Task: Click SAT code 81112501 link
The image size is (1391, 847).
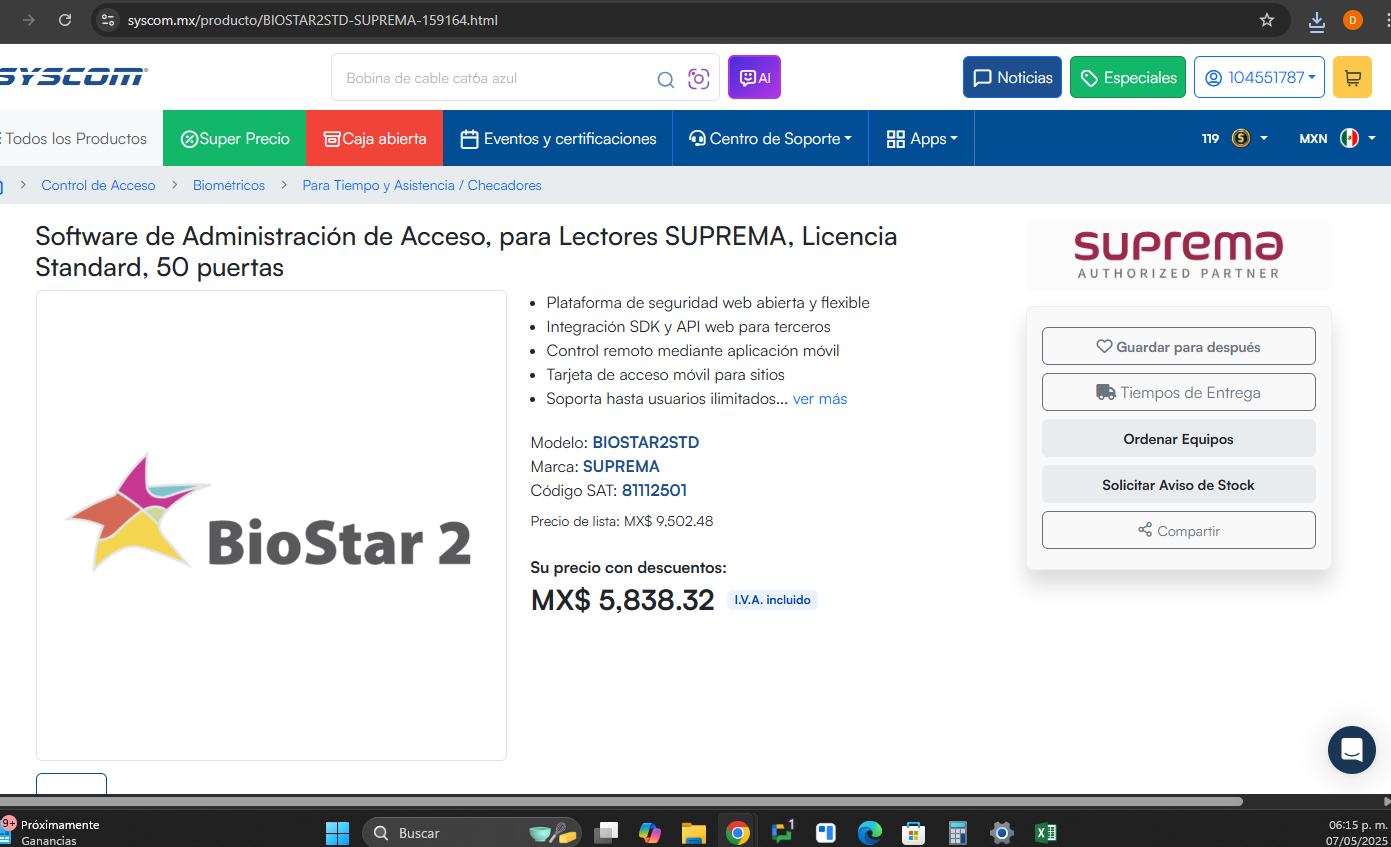Action: tap(654, 490)
